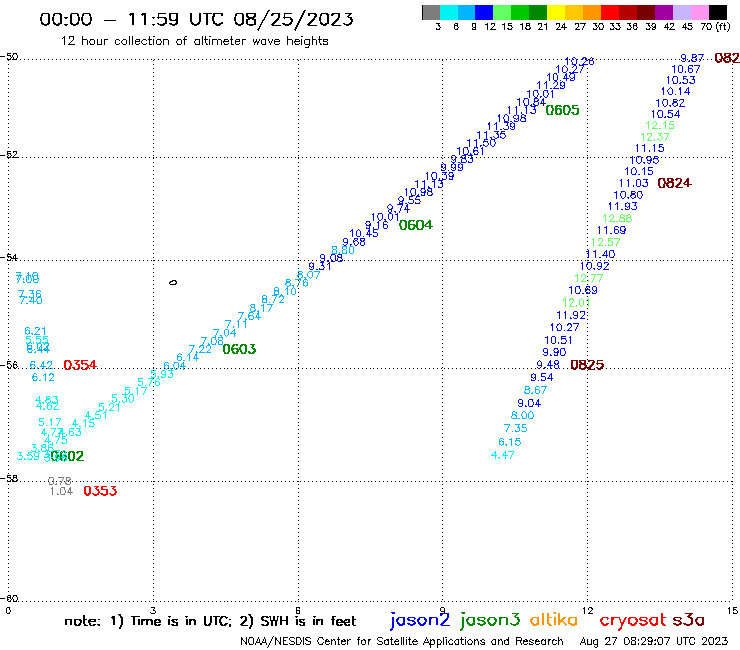The width and height of the screenshot is (740, 650).
Task: Click the wave height value 10.28
Action: (x=579, y=61)
